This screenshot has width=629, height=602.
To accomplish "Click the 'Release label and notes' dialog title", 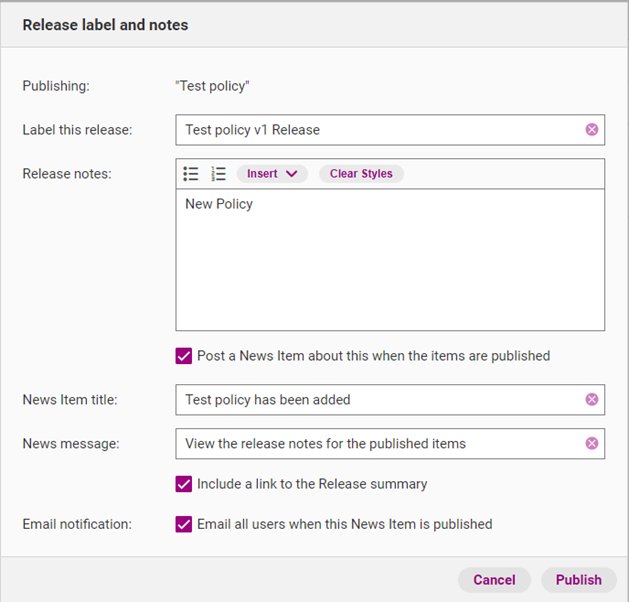I will [105, 25].
